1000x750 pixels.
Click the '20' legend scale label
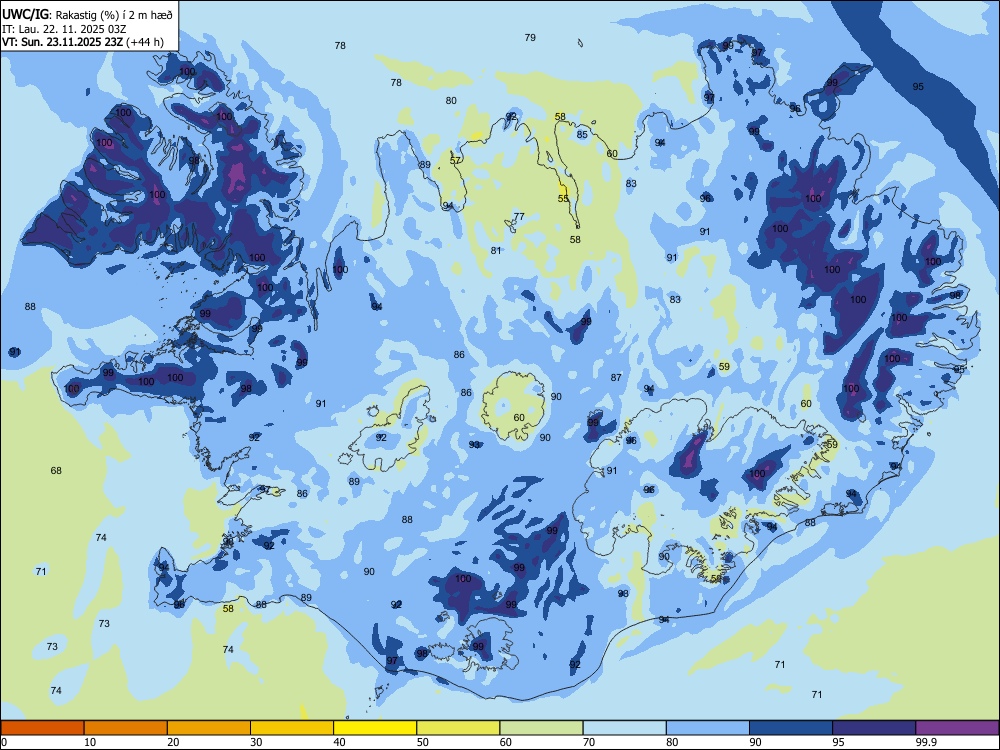[x=173, y=742]
